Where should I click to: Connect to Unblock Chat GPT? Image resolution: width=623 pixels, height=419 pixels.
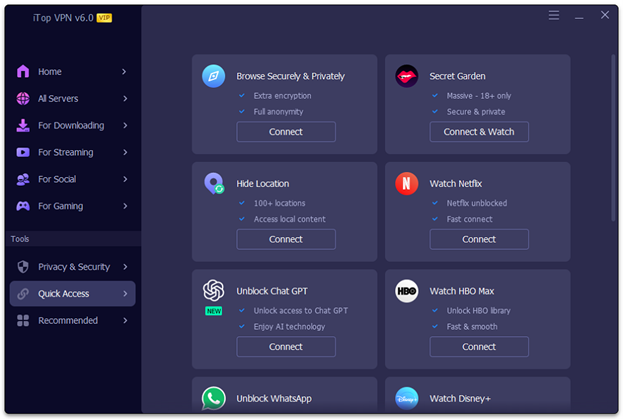[286, 347]
